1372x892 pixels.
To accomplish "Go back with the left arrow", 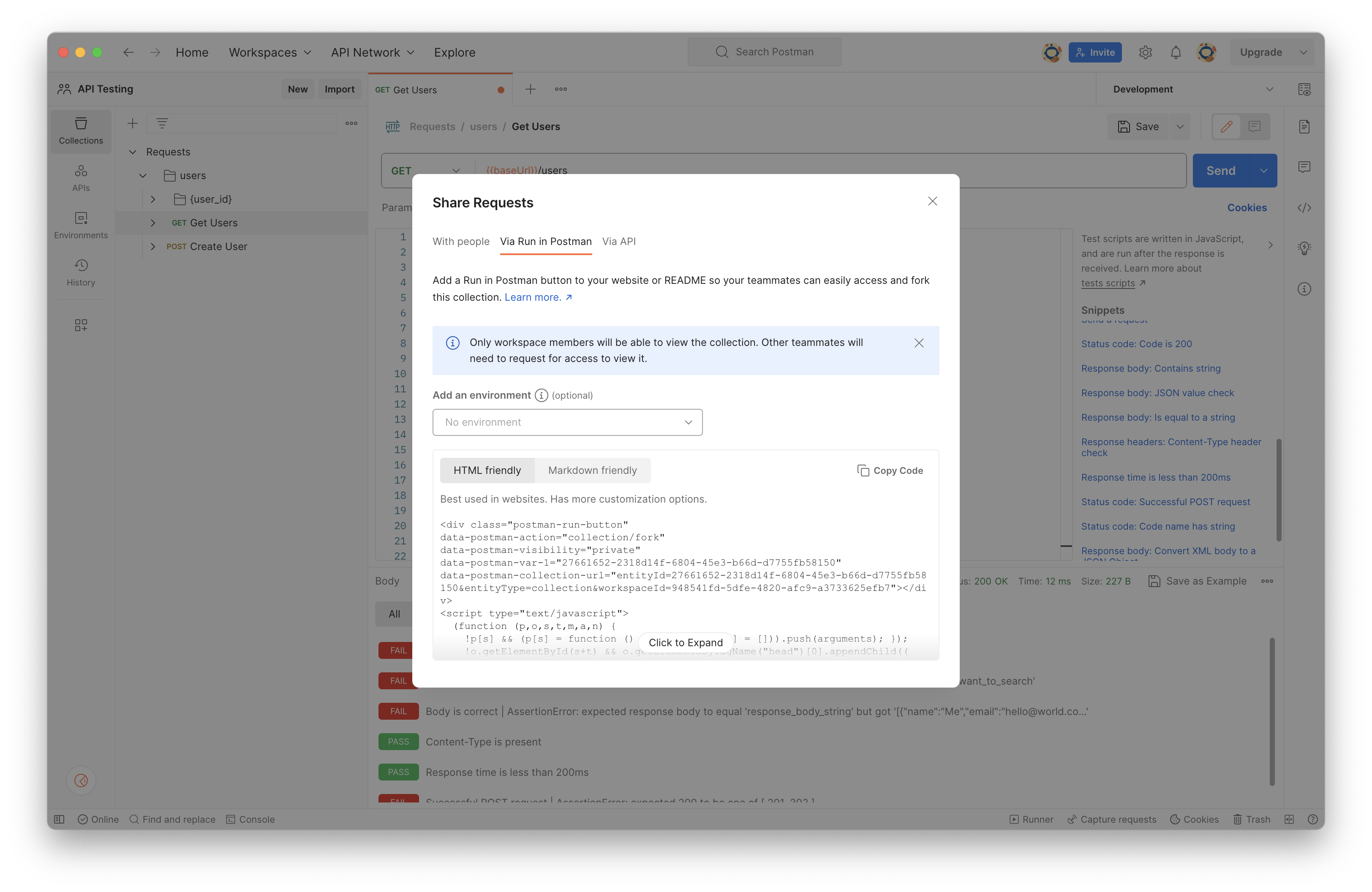I will (x=128, y=52).
